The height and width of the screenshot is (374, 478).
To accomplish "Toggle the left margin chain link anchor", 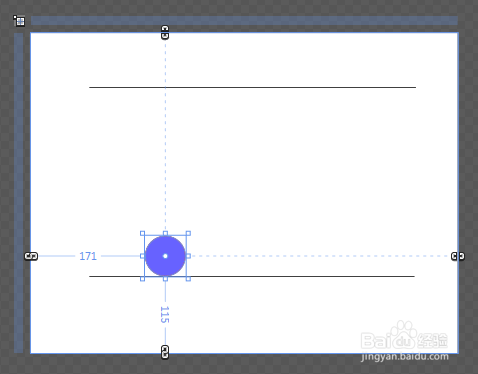I will [31, 256].
